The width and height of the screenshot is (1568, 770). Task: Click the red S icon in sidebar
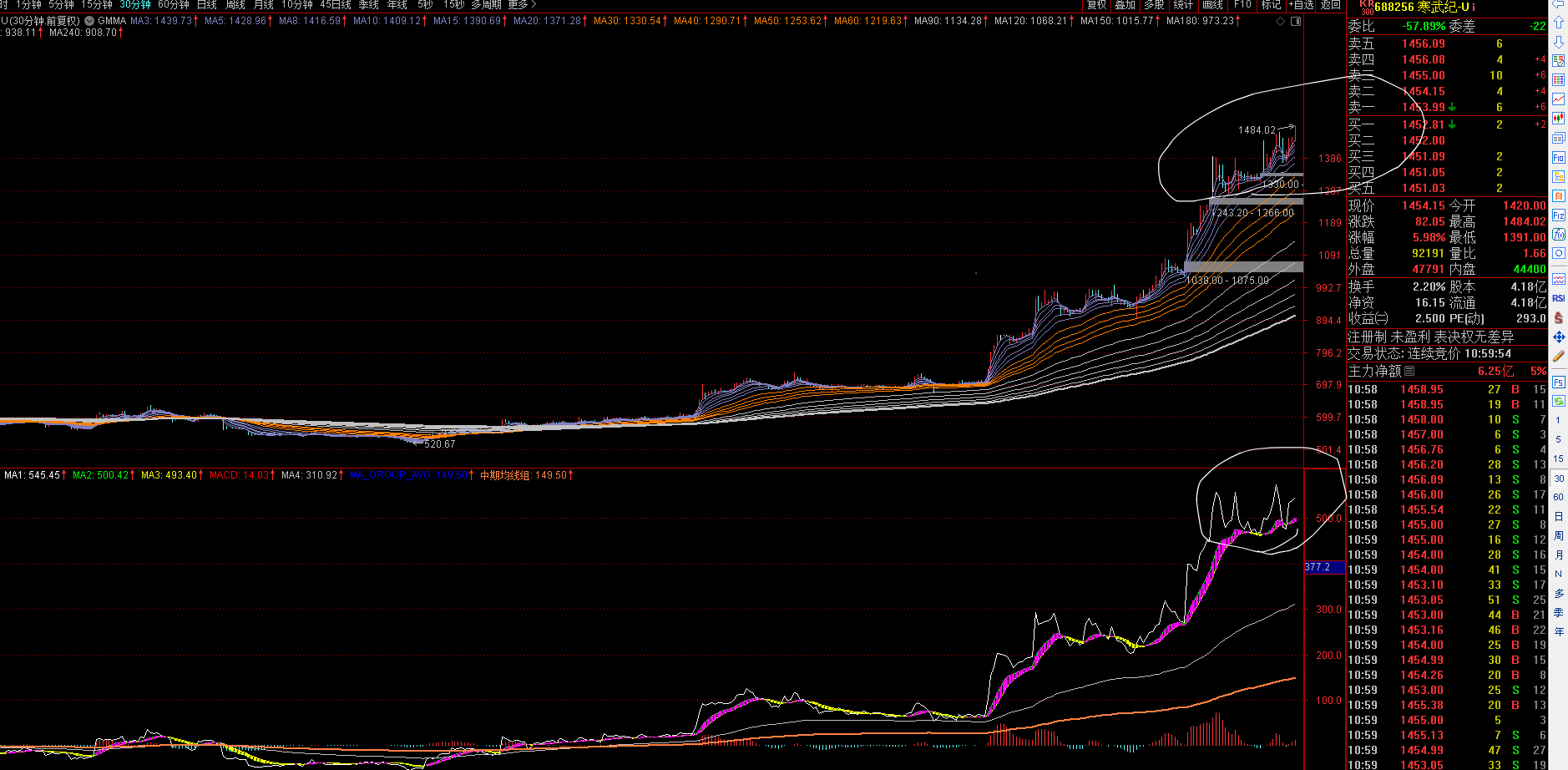pos(1558,317)
